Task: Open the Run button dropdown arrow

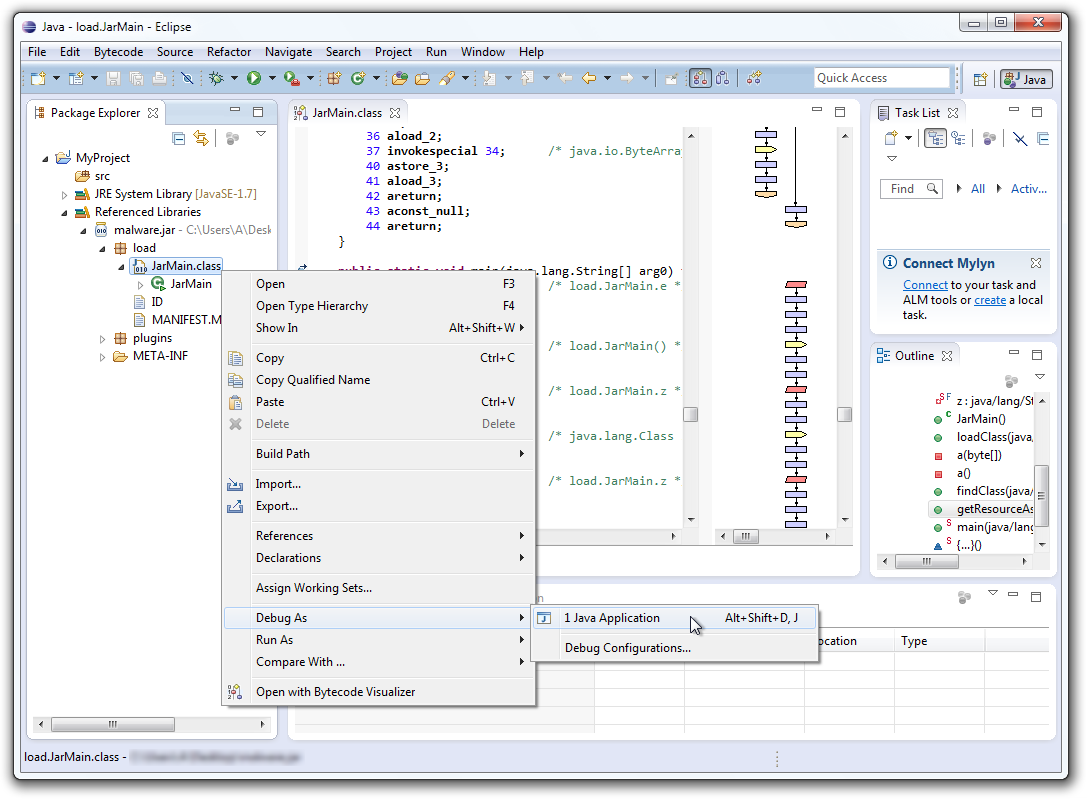Action: 271,78
